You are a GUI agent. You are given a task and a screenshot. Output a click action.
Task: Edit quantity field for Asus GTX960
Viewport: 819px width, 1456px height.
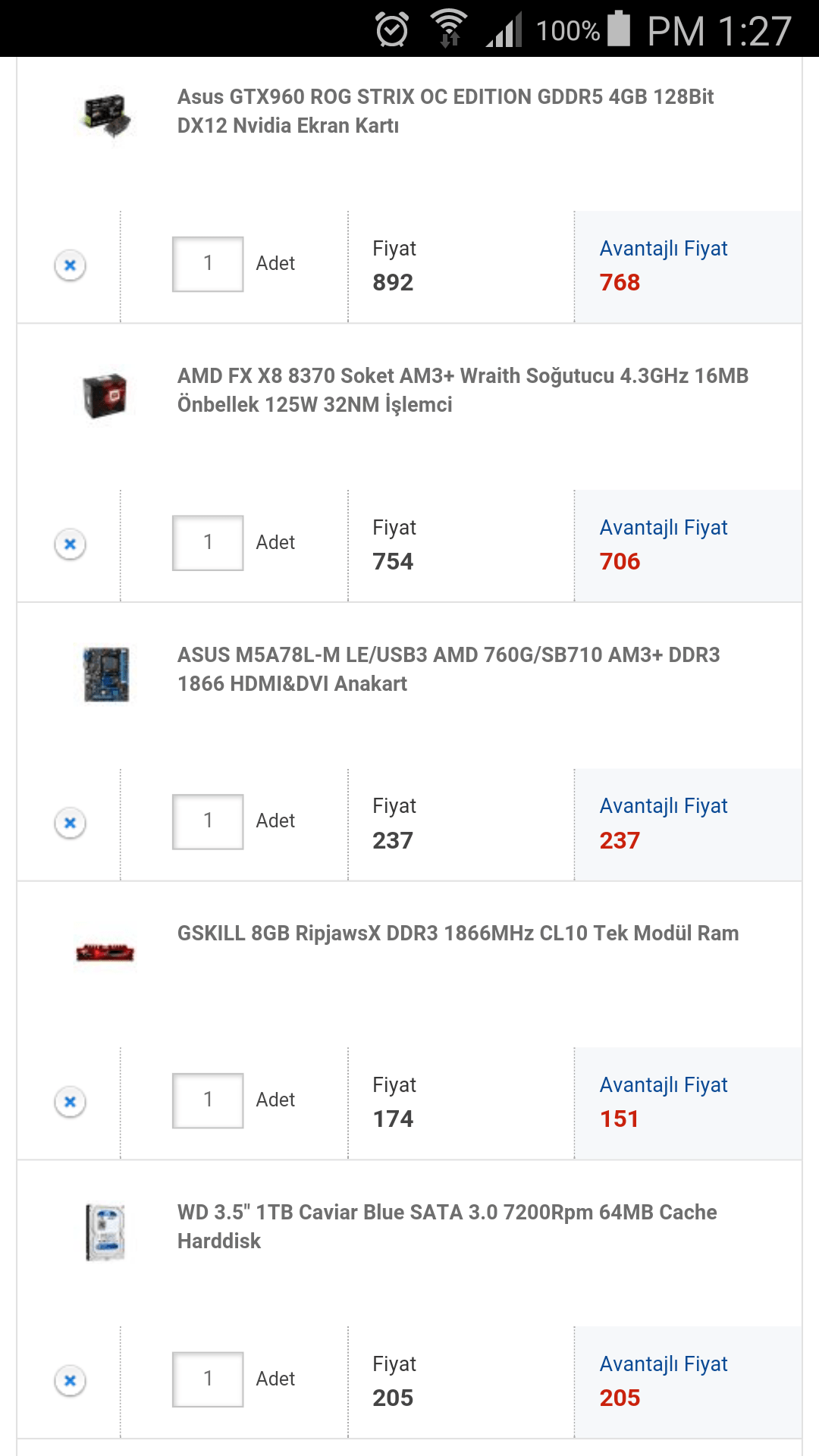tap(208, 264)
